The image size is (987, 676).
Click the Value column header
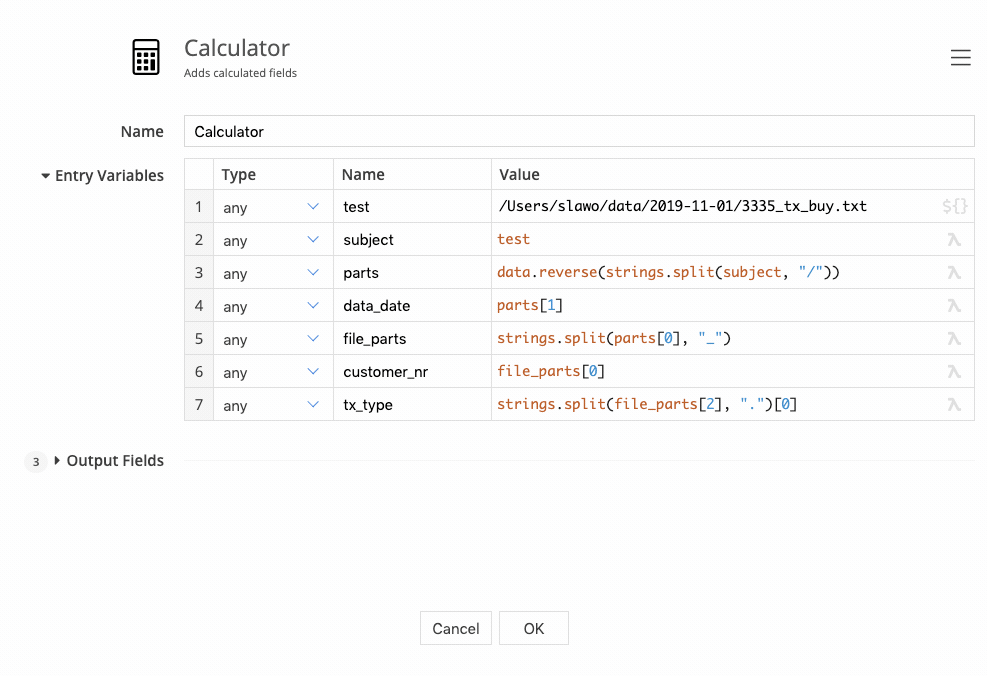[519, 174]
